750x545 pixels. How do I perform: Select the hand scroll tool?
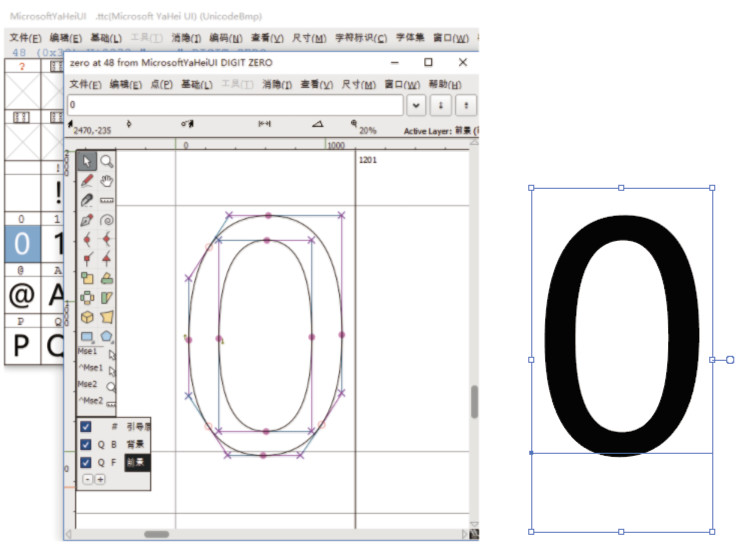click(x=106, y=181)
